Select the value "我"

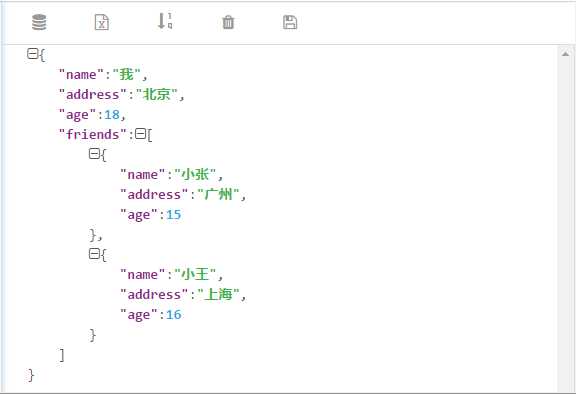(126, 75)
